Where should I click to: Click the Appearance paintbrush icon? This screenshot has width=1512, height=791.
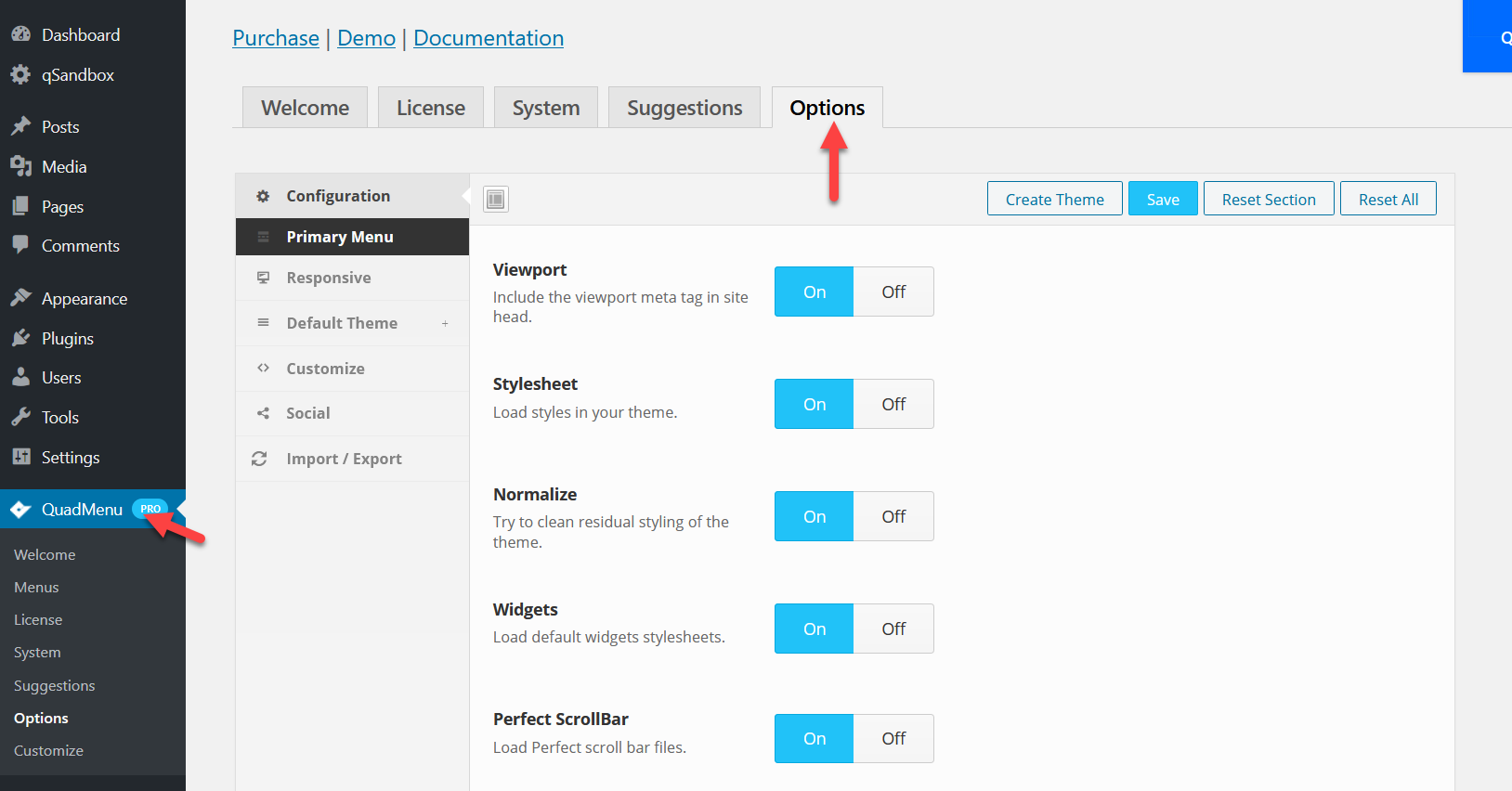tap(20, 298)
